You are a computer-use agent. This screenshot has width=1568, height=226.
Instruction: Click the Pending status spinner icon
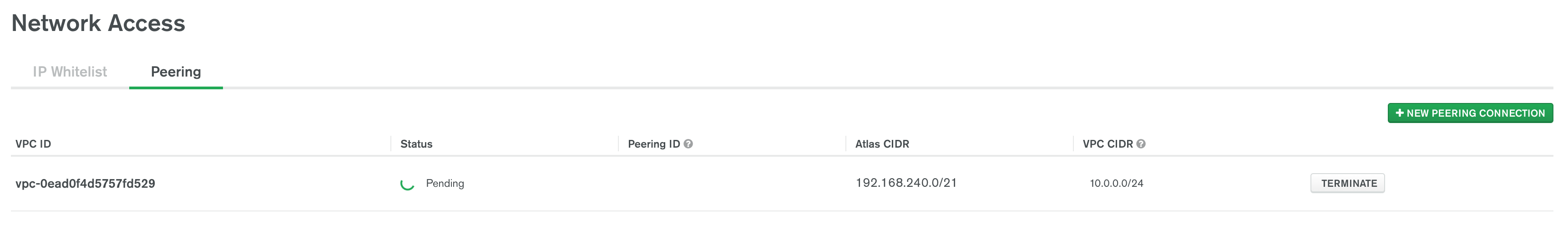pyautogui.click(x=407, y=183)
